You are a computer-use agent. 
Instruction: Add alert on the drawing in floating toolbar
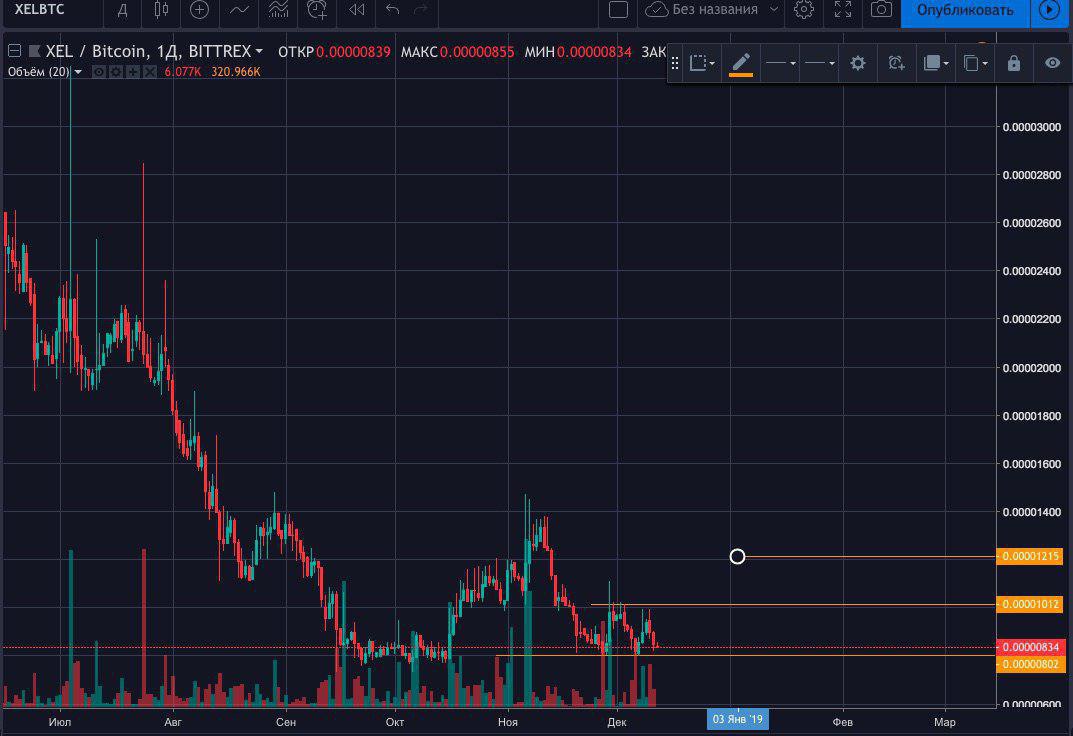[x=896, y=64]
